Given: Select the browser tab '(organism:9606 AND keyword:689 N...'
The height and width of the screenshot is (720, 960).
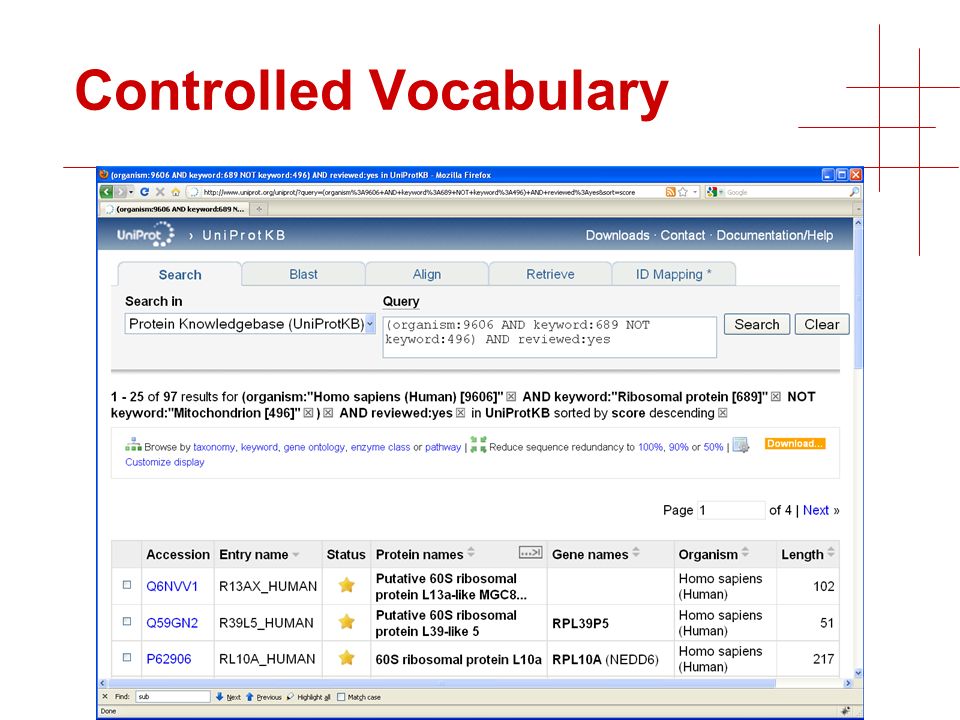Looking at the screenshot, I should pos(176,209).
